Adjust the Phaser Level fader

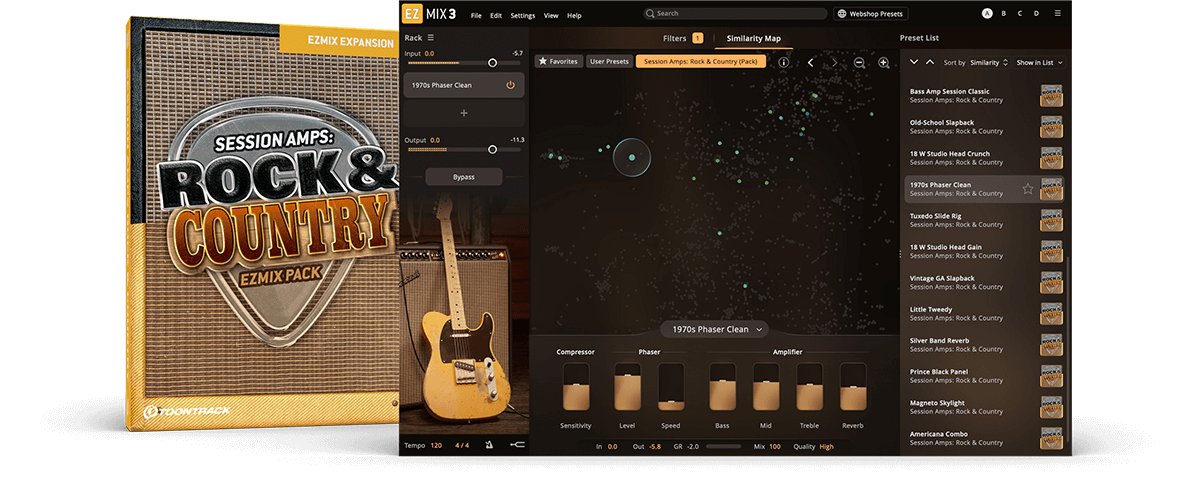click(x=627, y=387)
